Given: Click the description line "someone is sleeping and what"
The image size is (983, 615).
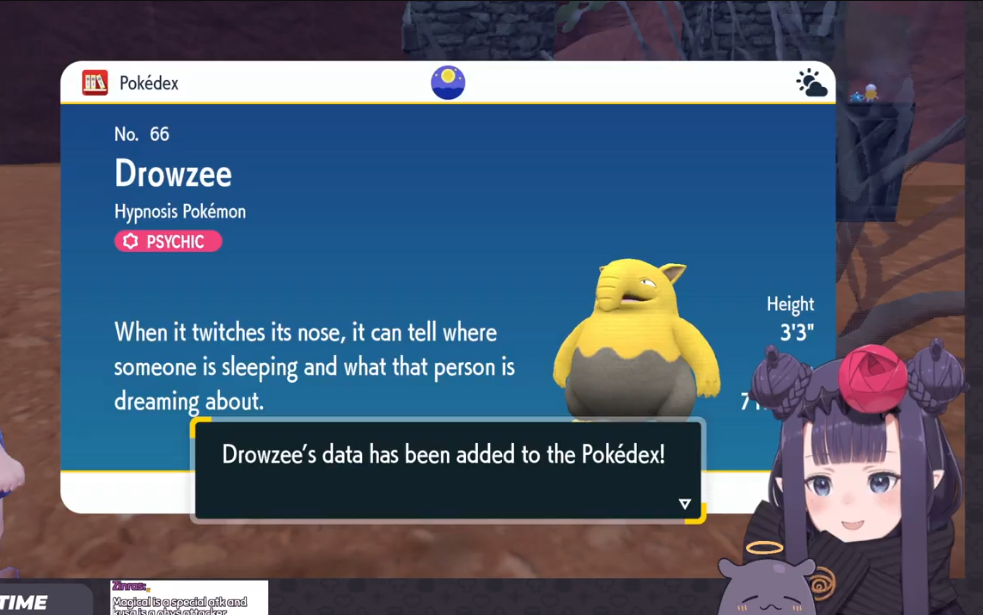Looking at the screenshot, I should 314,367.
